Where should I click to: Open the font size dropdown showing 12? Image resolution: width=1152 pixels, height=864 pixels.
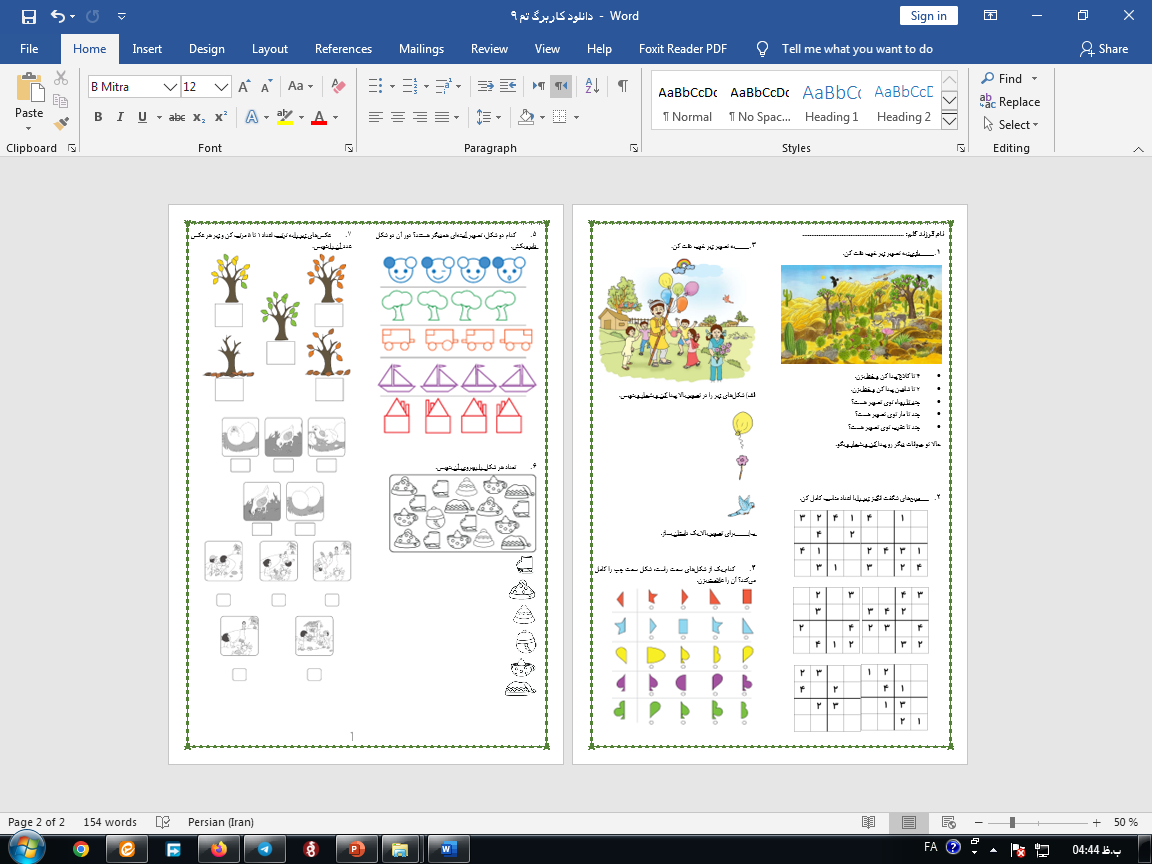222,87
